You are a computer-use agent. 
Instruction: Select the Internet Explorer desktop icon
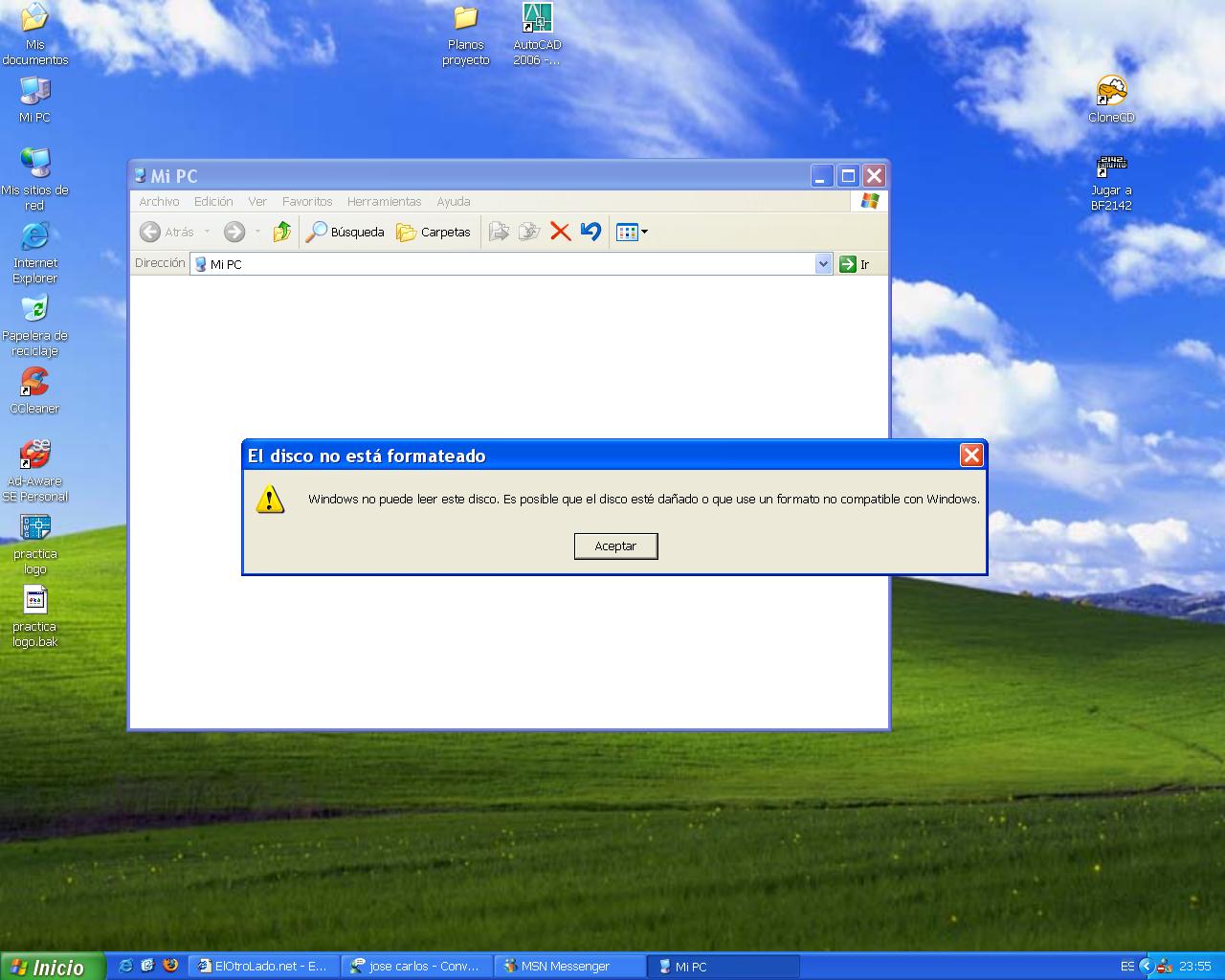[x=34, y=253]
